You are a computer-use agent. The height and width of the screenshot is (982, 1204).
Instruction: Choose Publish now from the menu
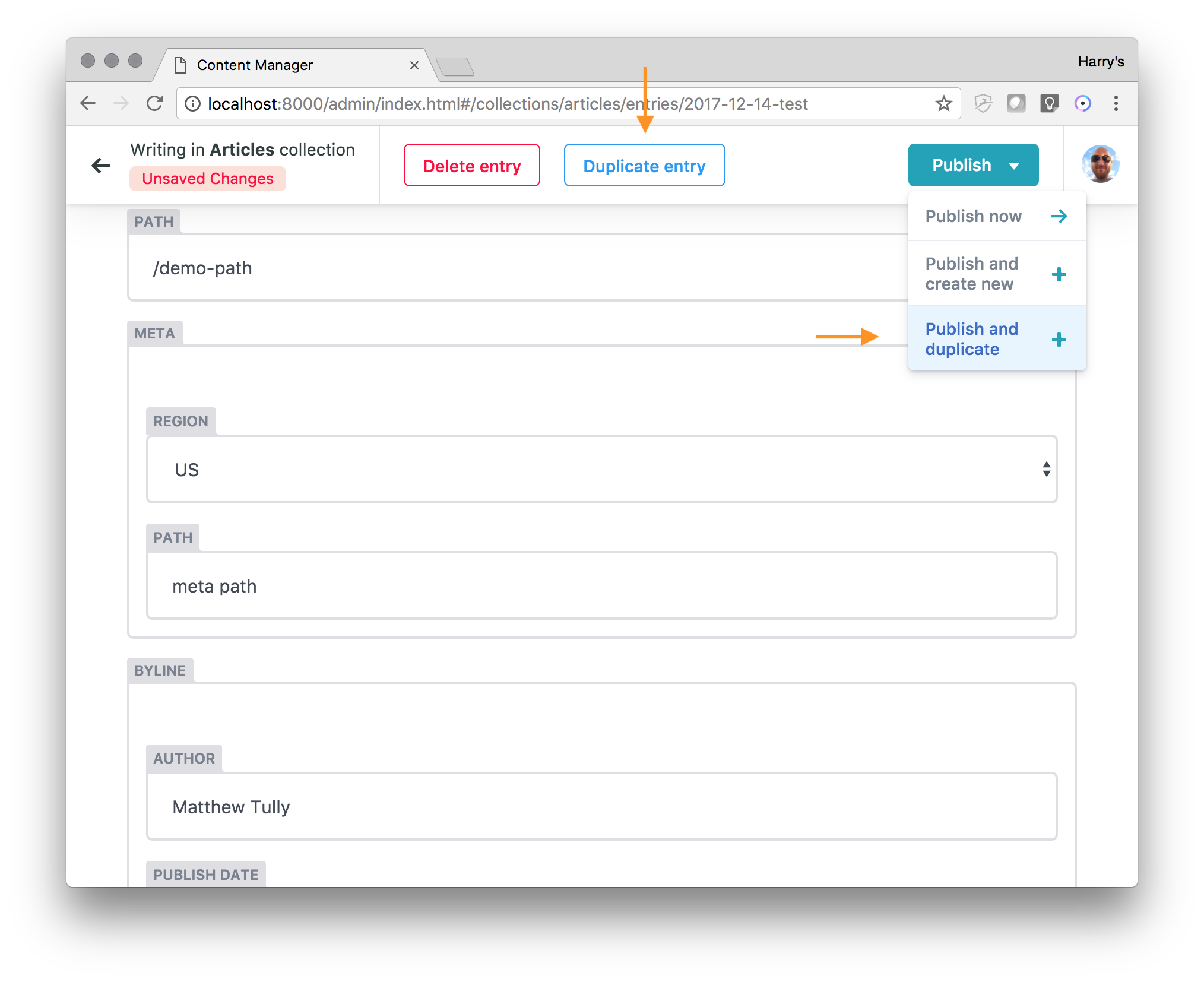click(x=996, y=216)
